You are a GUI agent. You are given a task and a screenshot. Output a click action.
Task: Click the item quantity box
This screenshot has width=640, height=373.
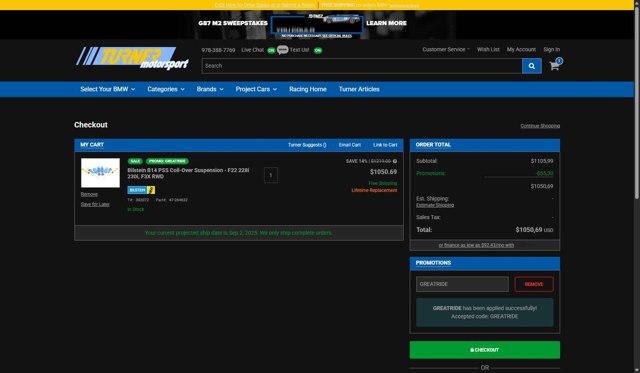pyautogui.click(x=271, y=175)
